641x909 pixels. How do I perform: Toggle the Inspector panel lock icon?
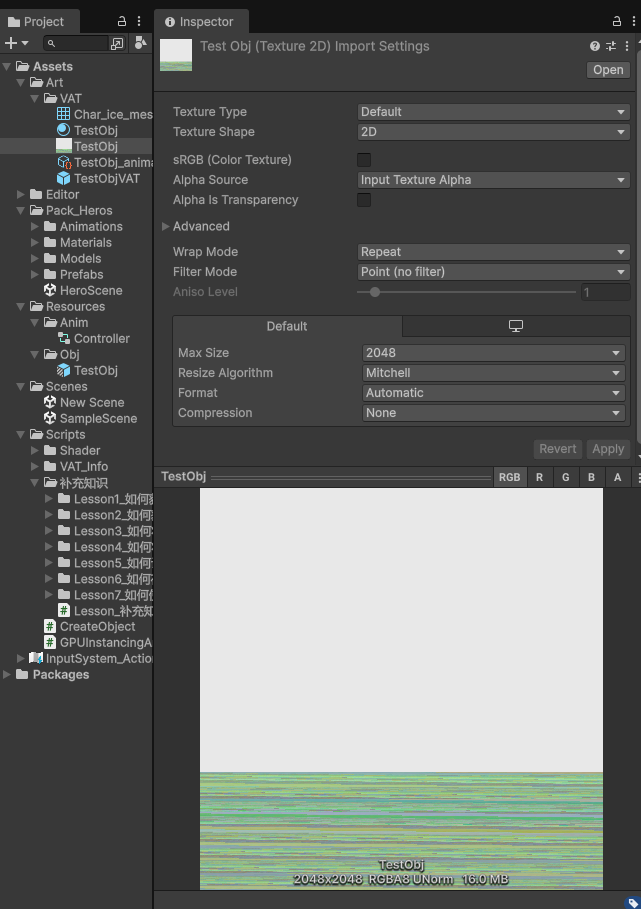[617, 21]
